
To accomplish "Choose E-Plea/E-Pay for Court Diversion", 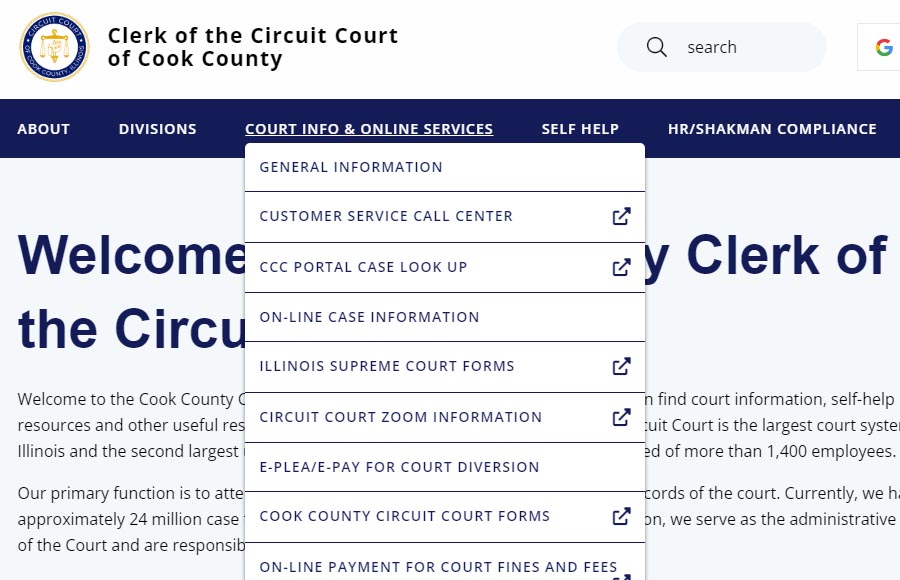I will 445,467.
